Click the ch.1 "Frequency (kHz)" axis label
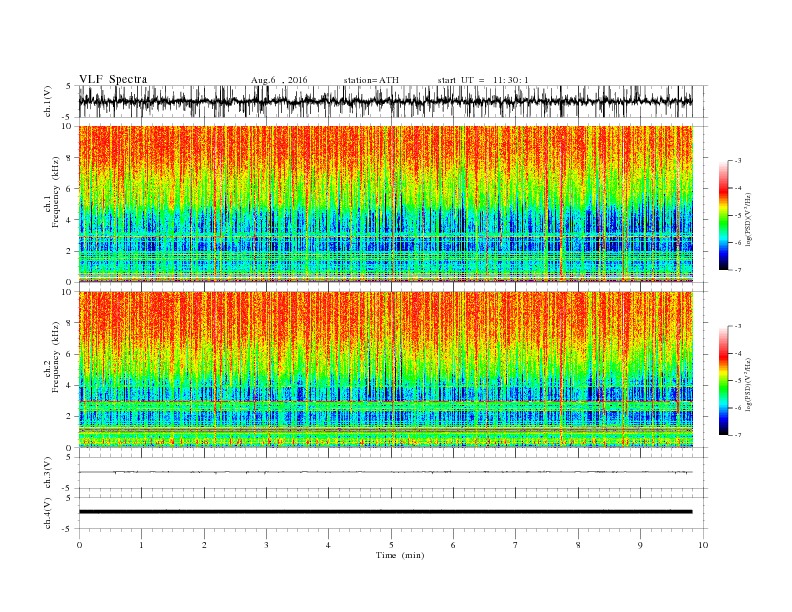This screenshot has width=792, height=612. [56, 192]
